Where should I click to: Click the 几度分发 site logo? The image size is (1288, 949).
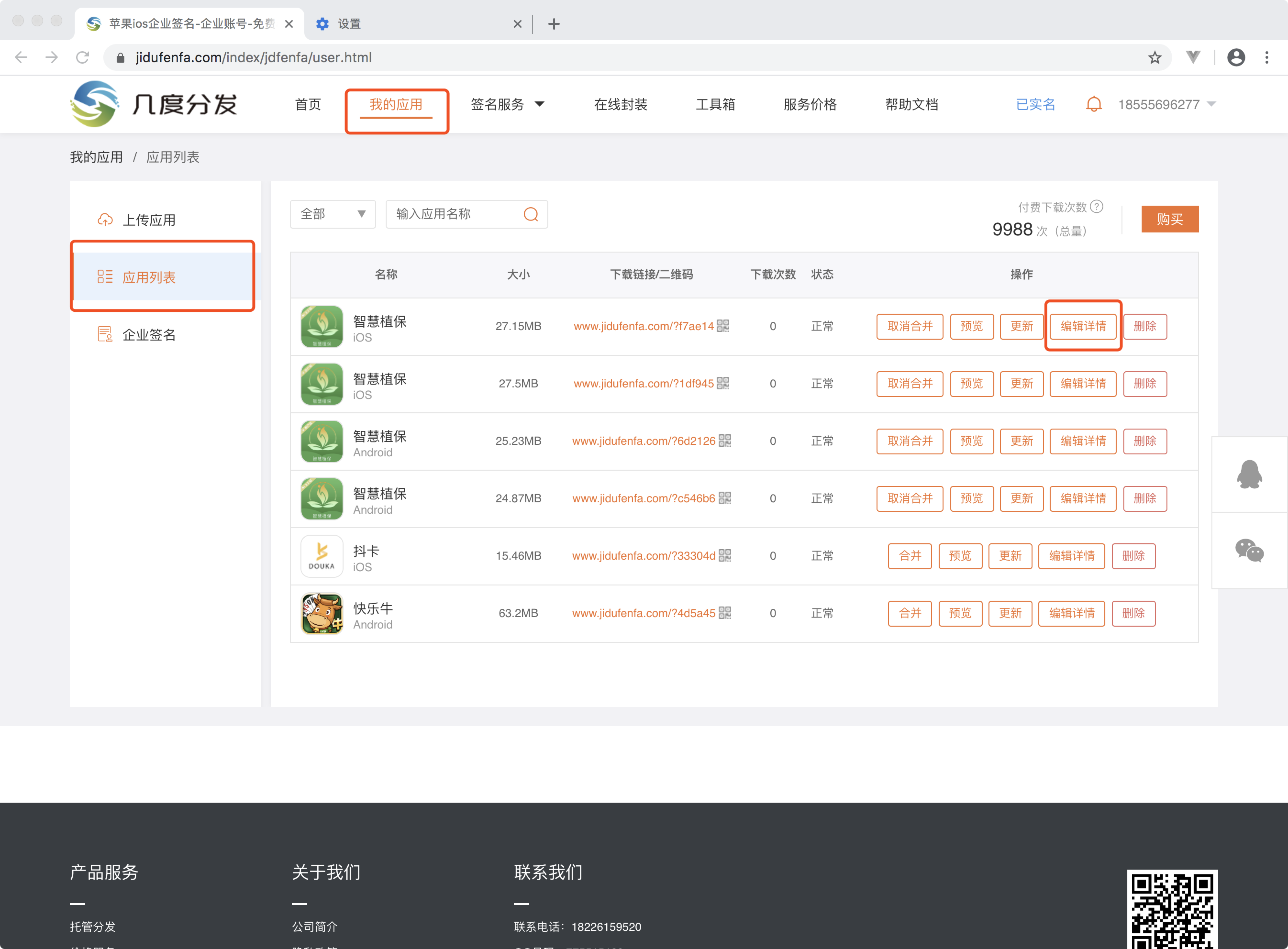[x=153, y=104]
